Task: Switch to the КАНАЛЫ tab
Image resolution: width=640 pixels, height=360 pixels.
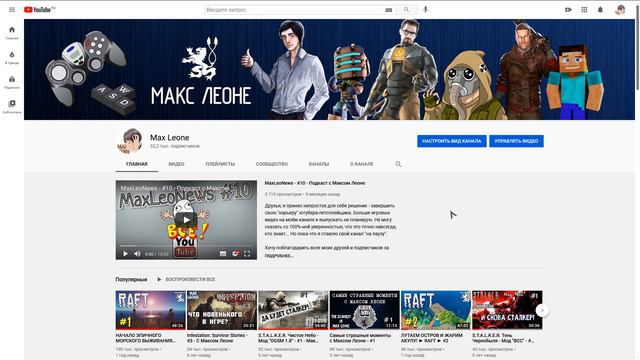Action: pyautogui.click(x=319, y=164)
